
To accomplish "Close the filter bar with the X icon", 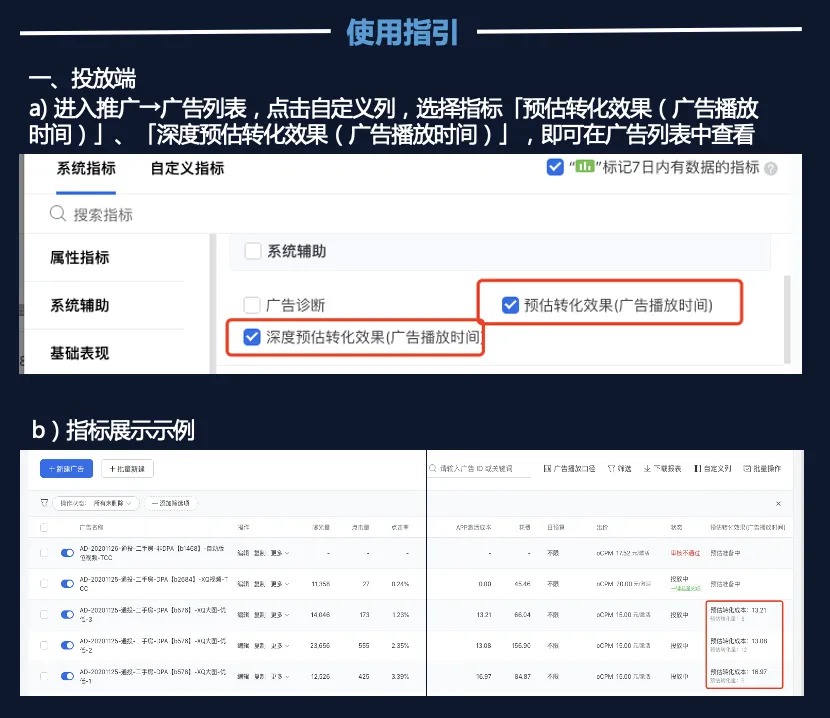I will (x=778, y=504).
